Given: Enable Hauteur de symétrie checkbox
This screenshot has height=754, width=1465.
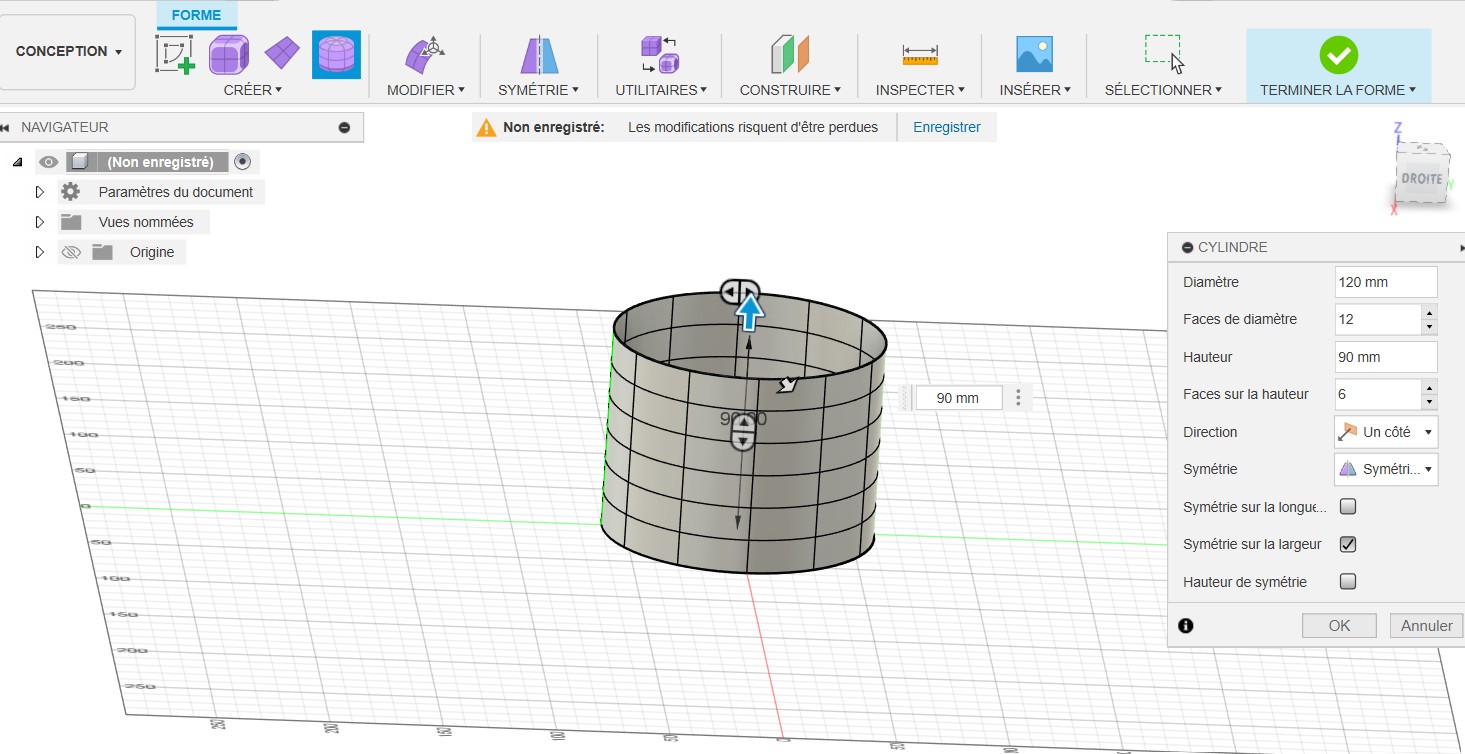Looking at the screenshot, I should coord(1348,581).
